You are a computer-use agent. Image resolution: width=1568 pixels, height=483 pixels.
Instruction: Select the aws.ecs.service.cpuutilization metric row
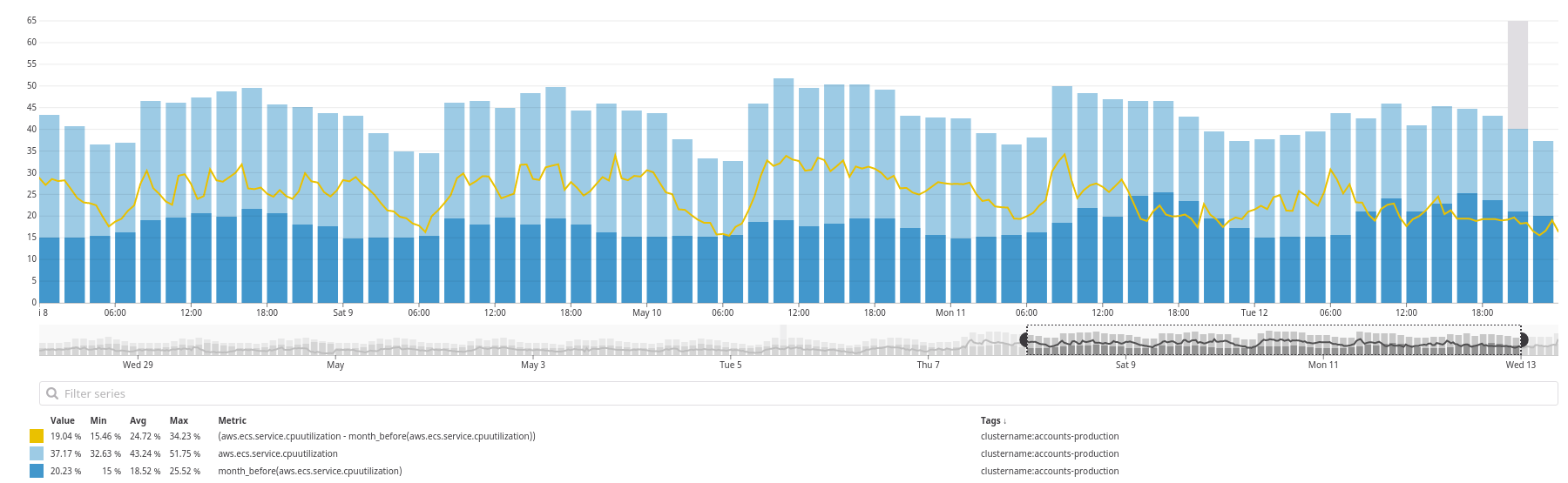click(278, 454)
